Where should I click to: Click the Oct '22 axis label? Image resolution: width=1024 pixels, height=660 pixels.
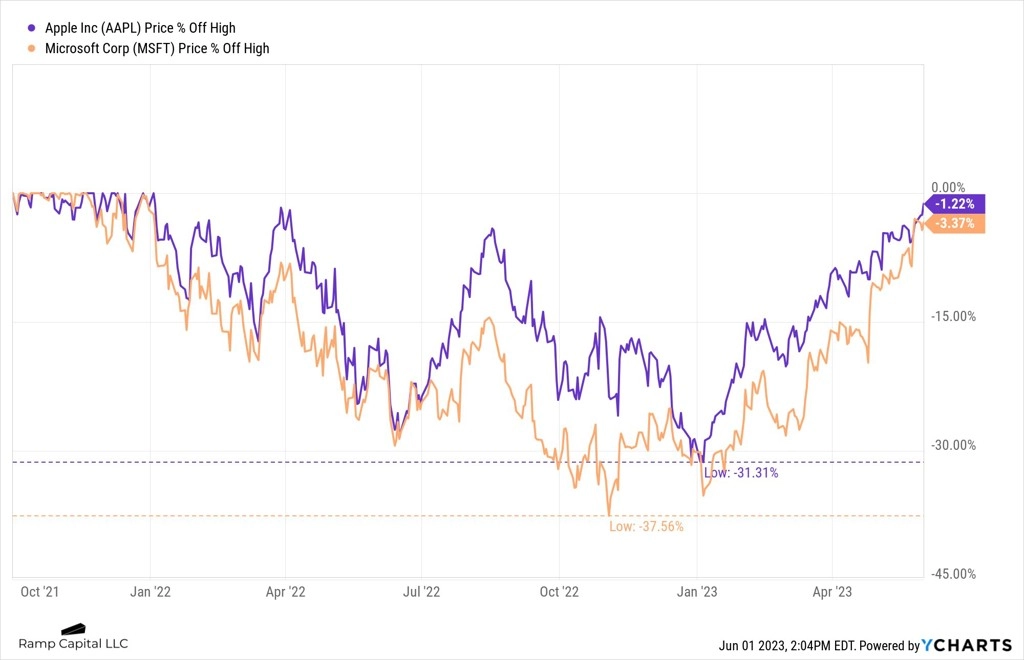coord(559,592)
